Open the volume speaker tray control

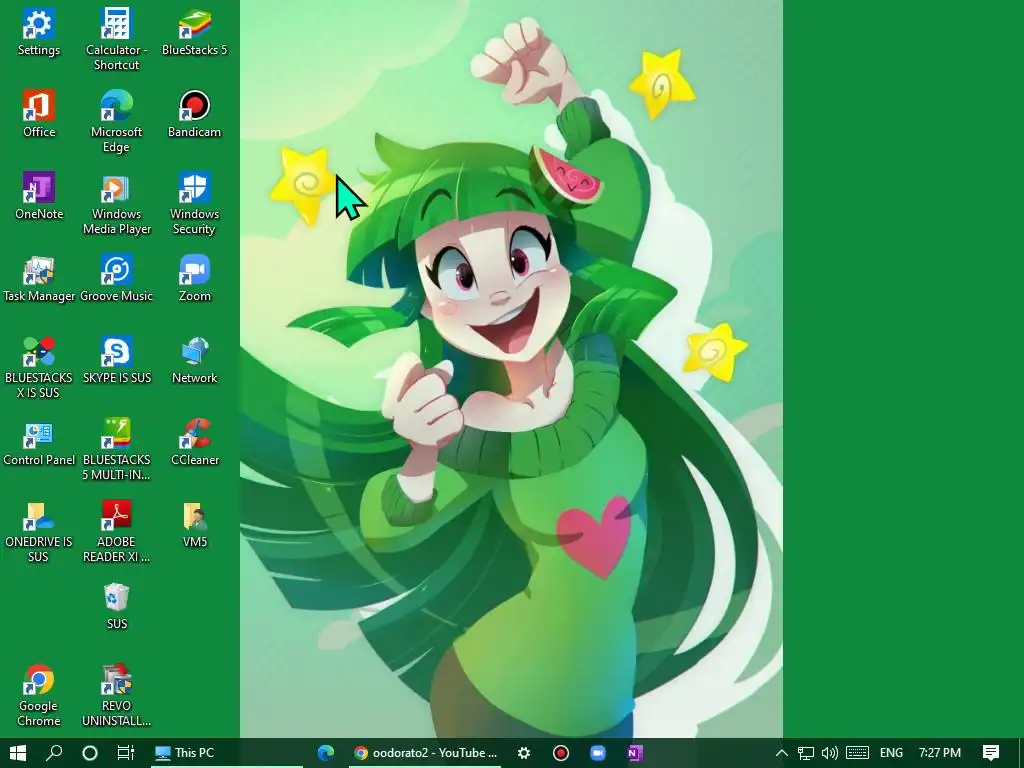click(830, 753)
